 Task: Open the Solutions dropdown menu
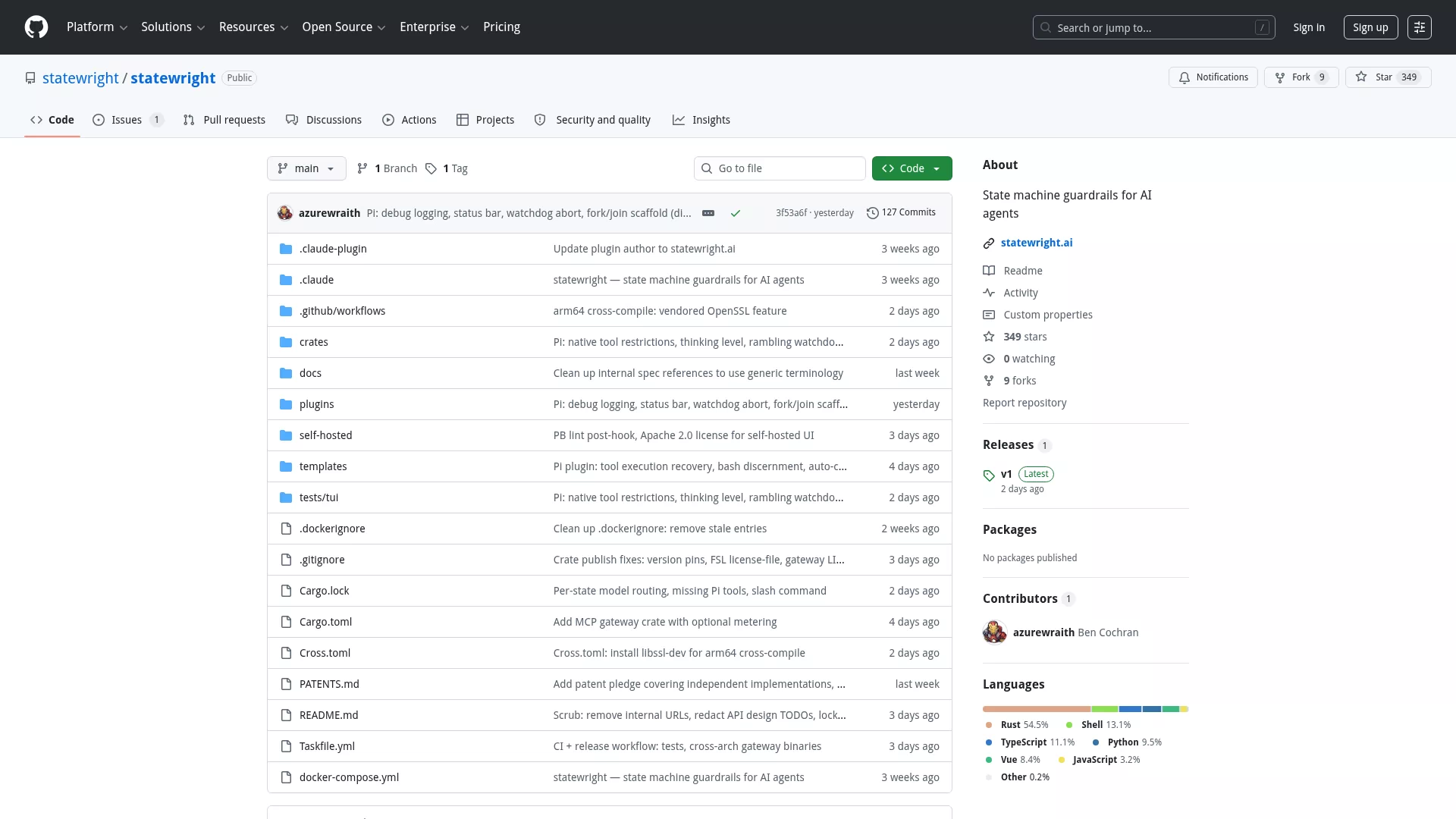[173, 27]
